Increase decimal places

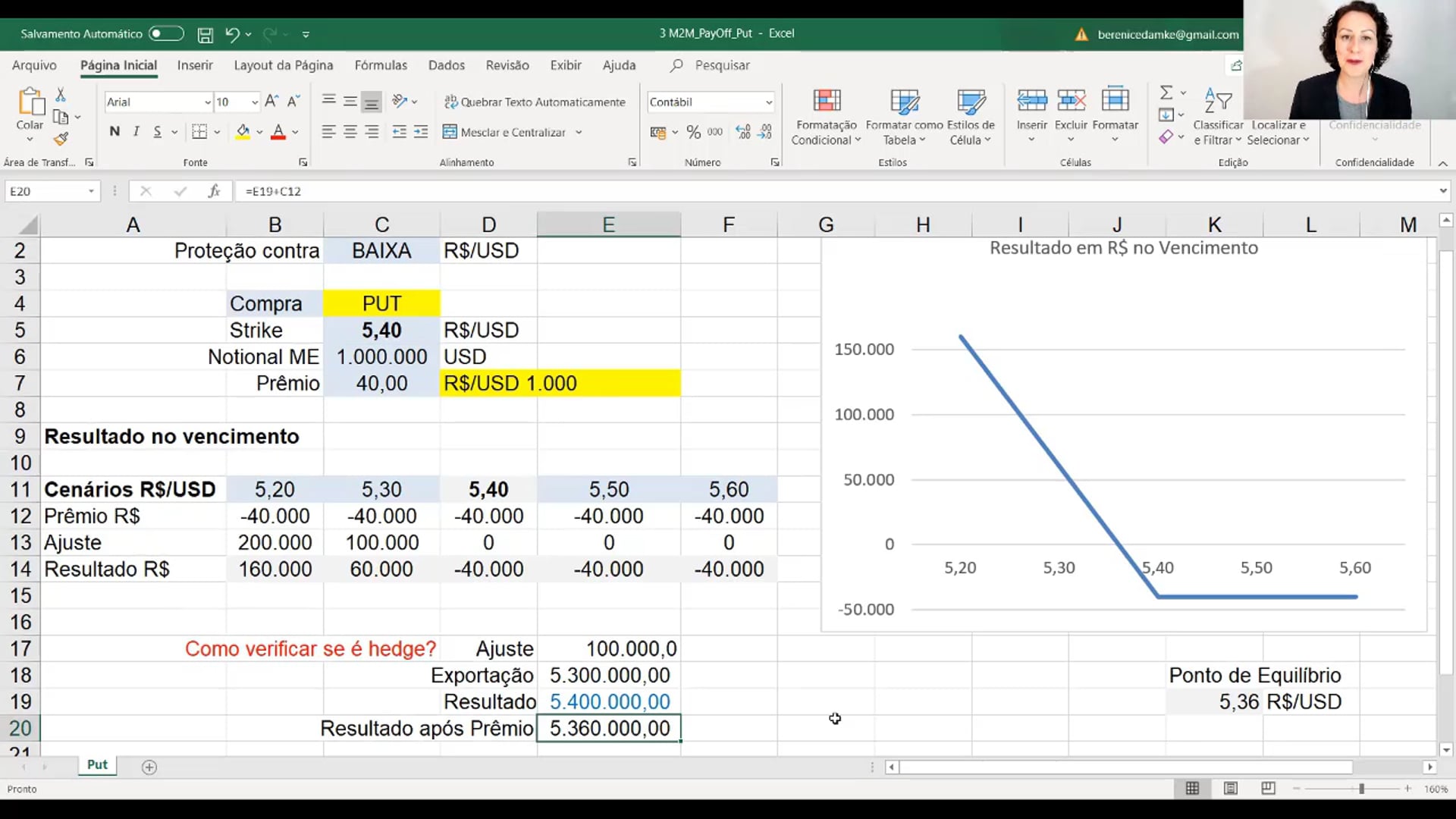[743, 132]
